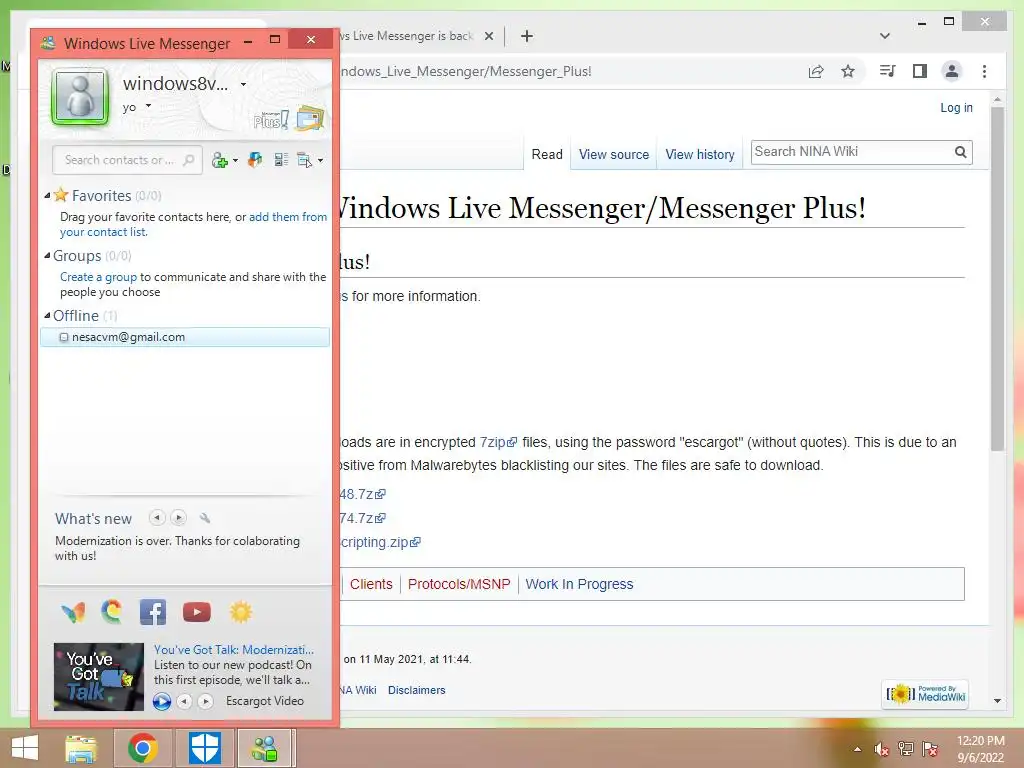Open the Disclaimers footer link

[417, 690]
